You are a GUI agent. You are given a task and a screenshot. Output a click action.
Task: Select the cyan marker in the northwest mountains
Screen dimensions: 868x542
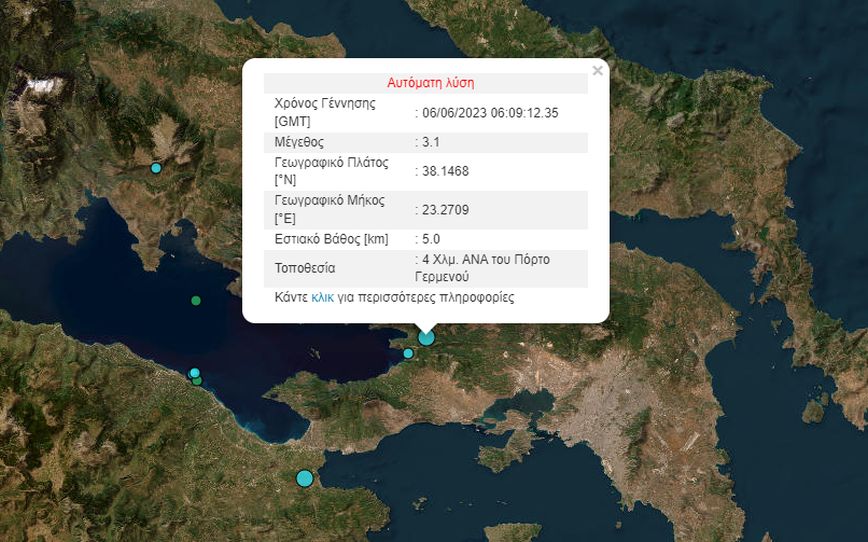pyautogui.click(x=156, y=168)
